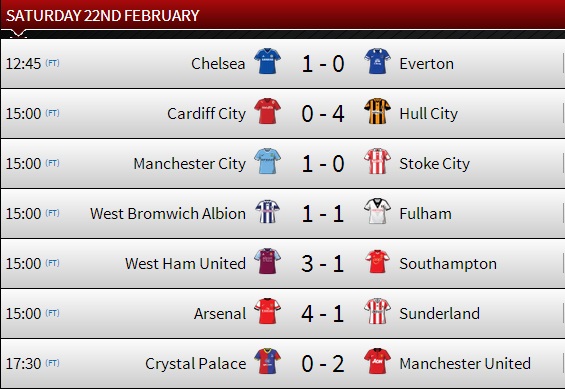Viewport: 565px width, 389px height.
Task: Click the Chelsea blue kit icon
Action: (x=267, y=61)
